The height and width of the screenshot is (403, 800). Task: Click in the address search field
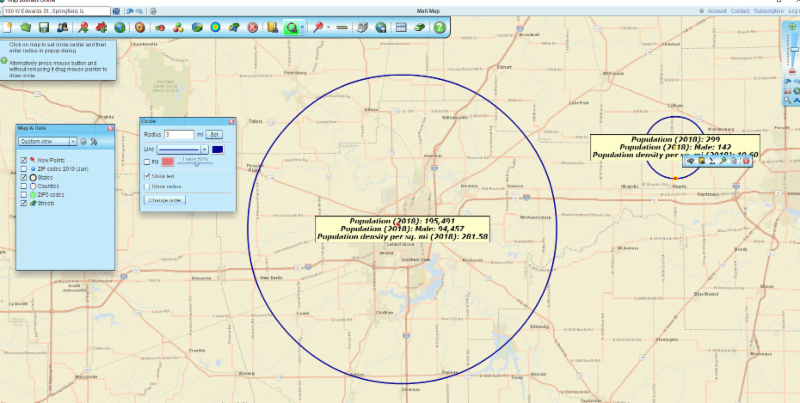[x=56, y=11]
